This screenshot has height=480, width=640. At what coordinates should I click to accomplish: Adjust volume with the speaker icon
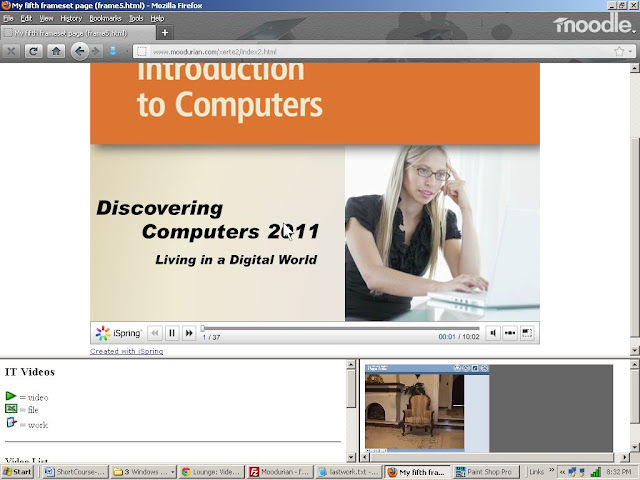pyautogui.click(x=493, y=333)
